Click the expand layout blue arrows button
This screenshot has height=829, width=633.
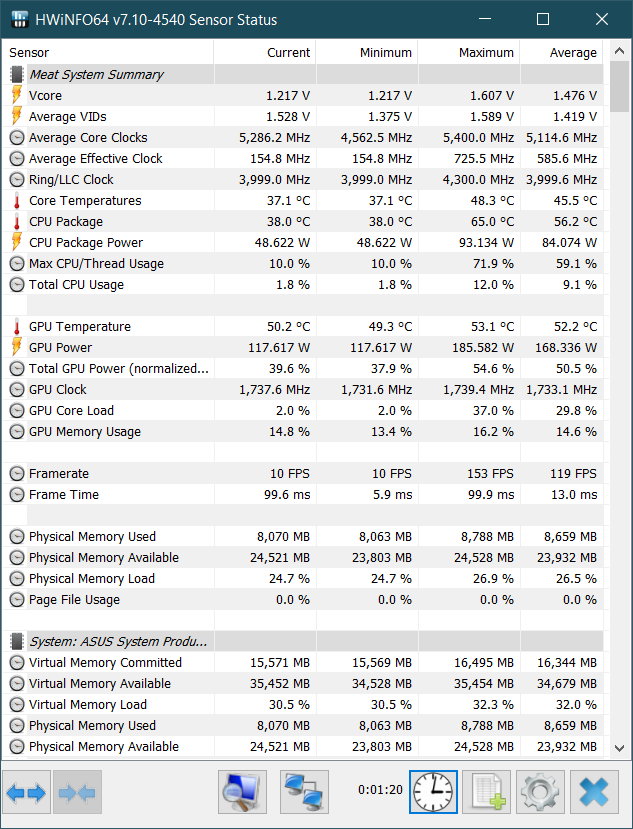coord(26,792)
